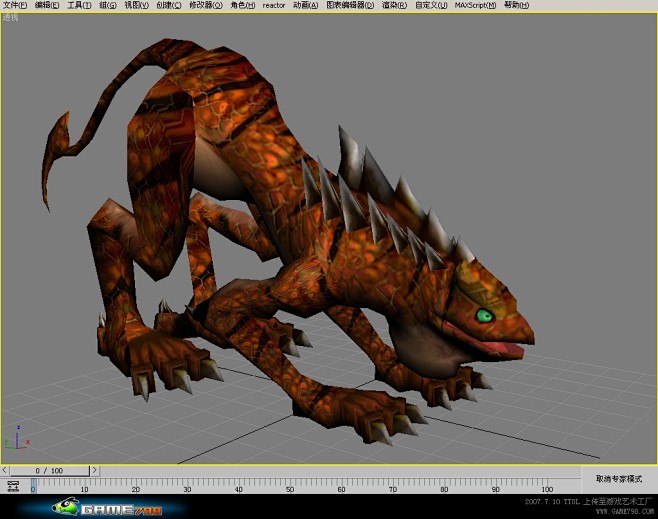The height and width of the screenshot is (519, 658).
Task: Jump to frame 30 on the track bar
Action: (188, 489)
